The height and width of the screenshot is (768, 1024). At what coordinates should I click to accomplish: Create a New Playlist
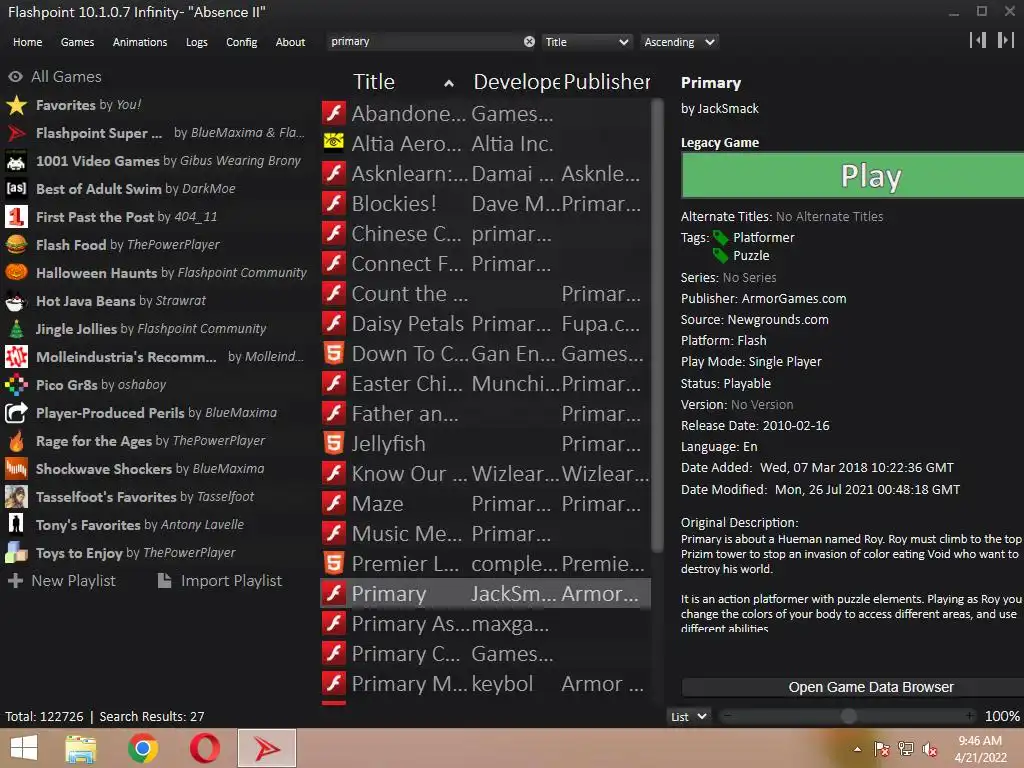tap(62, 581)
